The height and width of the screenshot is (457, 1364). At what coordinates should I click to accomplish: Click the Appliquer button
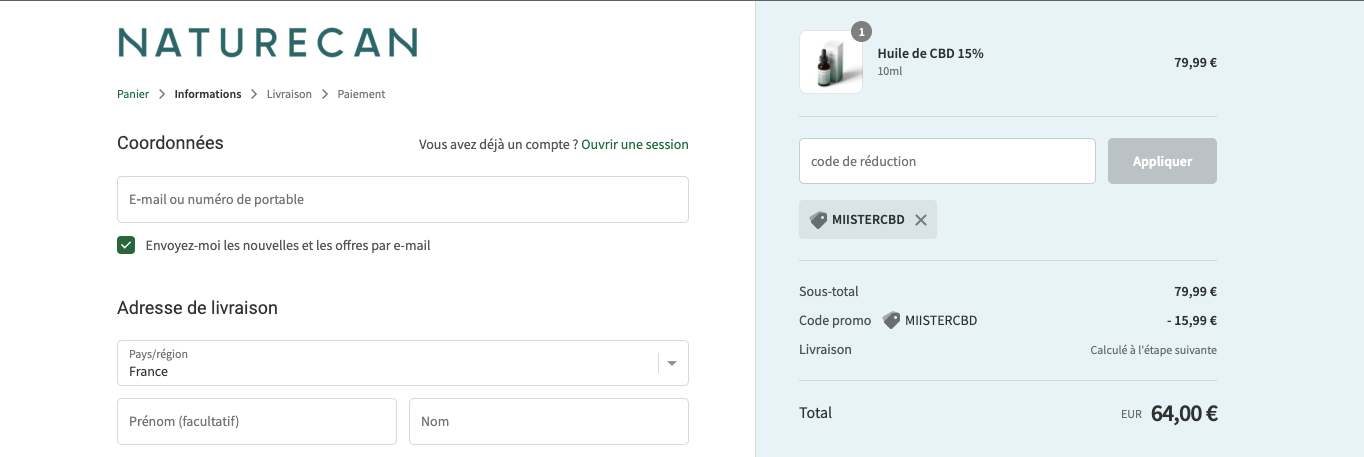point(1162,161)
